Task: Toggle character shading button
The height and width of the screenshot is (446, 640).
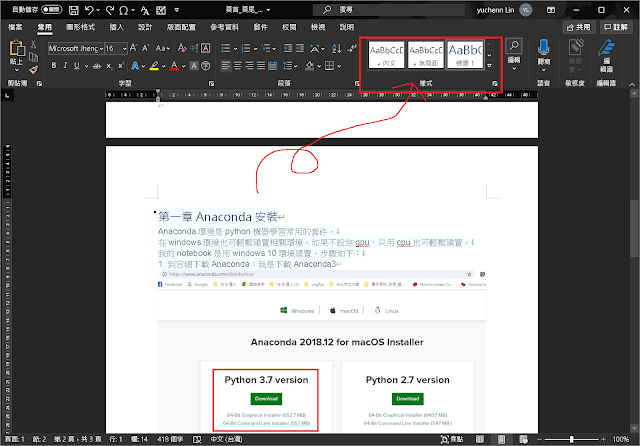Action: click(194, 66)
